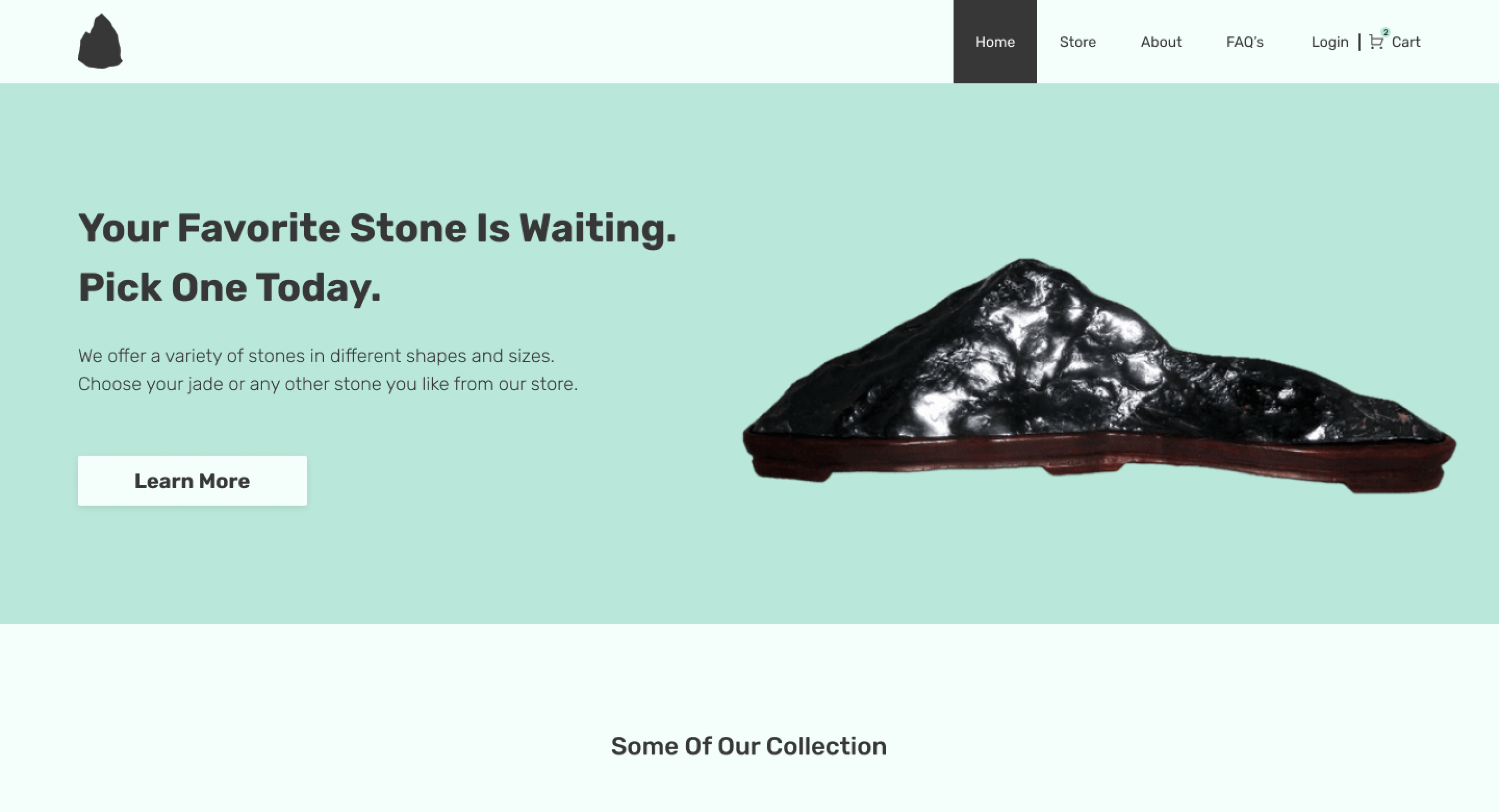The height and width of the screenshot is (812, 1499).
Task: Click the cart item count badge
Action: click(x=1386, y=32)
